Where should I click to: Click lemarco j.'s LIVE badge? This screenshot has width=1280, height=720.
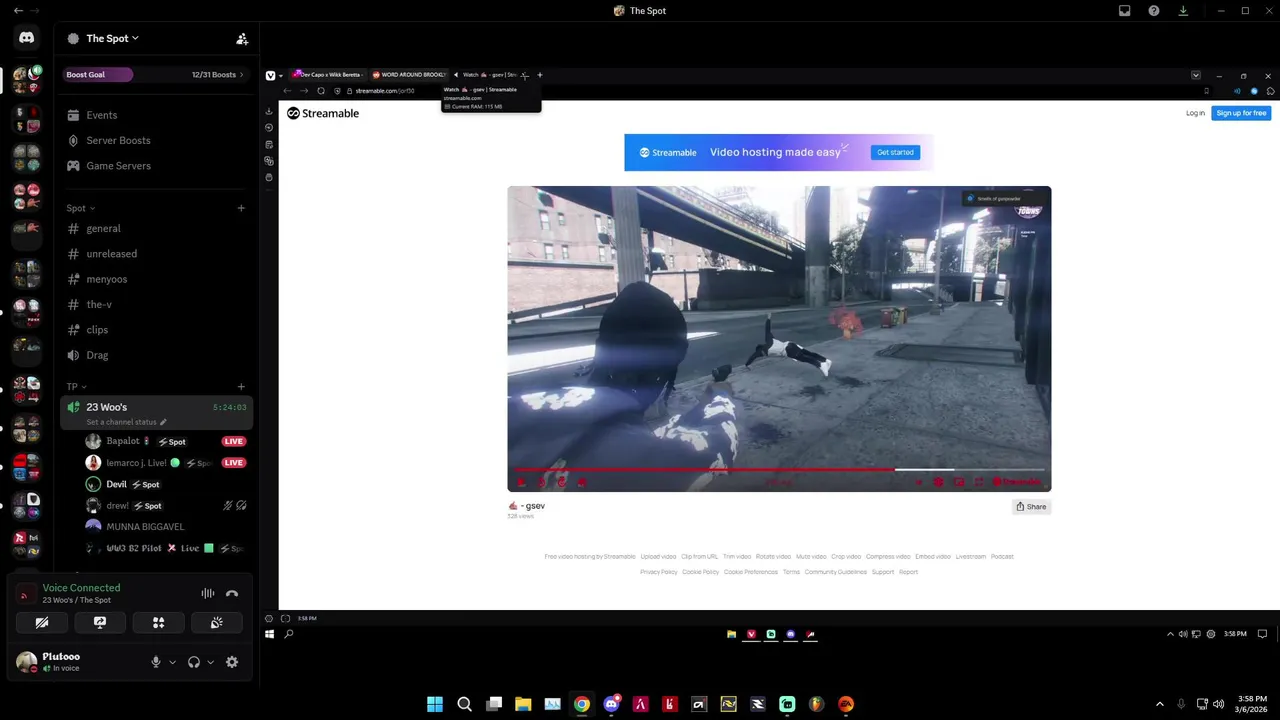[234, 463]
